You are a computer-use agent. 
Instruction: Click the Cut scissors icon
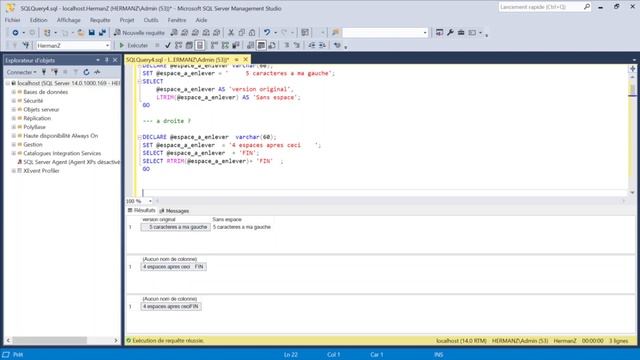click(231, 33)
